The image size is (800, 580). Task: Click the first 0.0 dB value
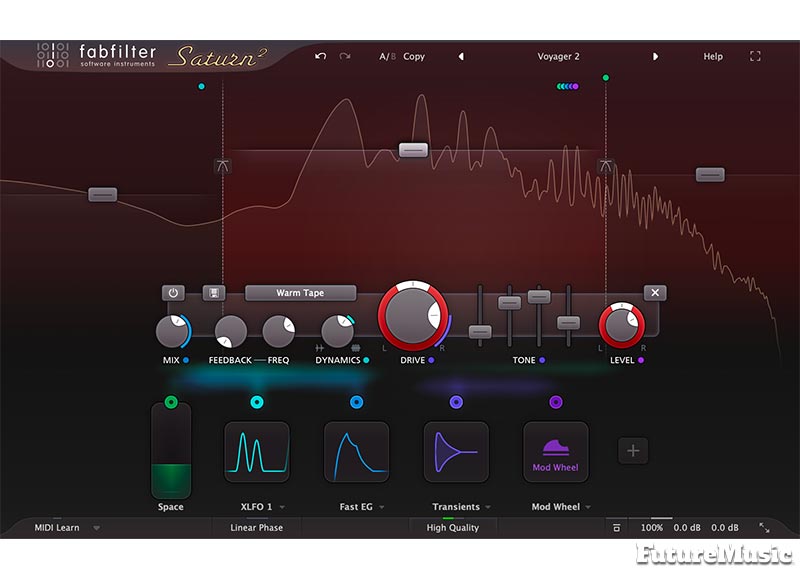[687, 527]
